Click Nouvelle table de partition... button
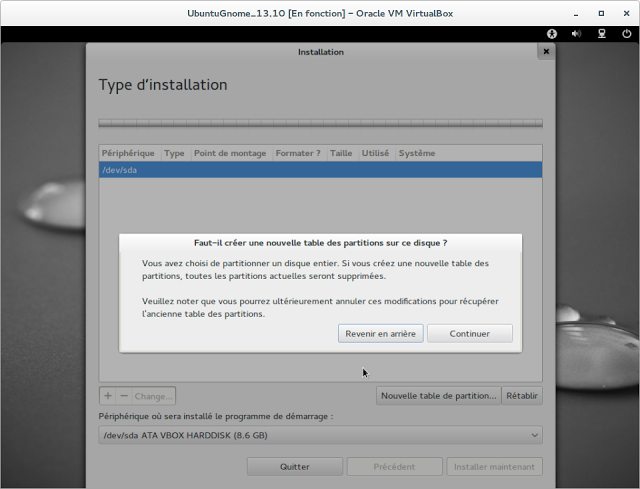 pyautogui.click(x=438, y=396)
